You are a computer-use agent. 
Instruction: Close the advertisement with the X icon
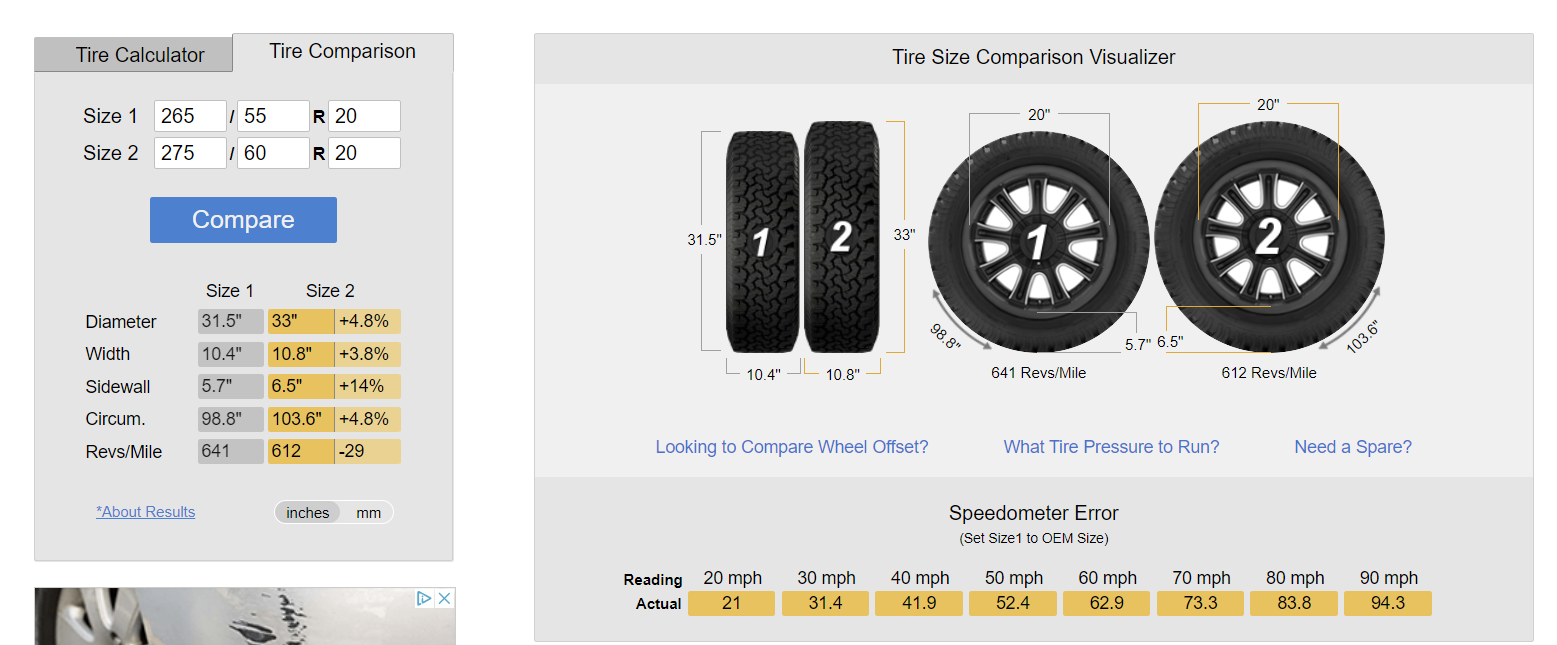(x=445, y=598)
